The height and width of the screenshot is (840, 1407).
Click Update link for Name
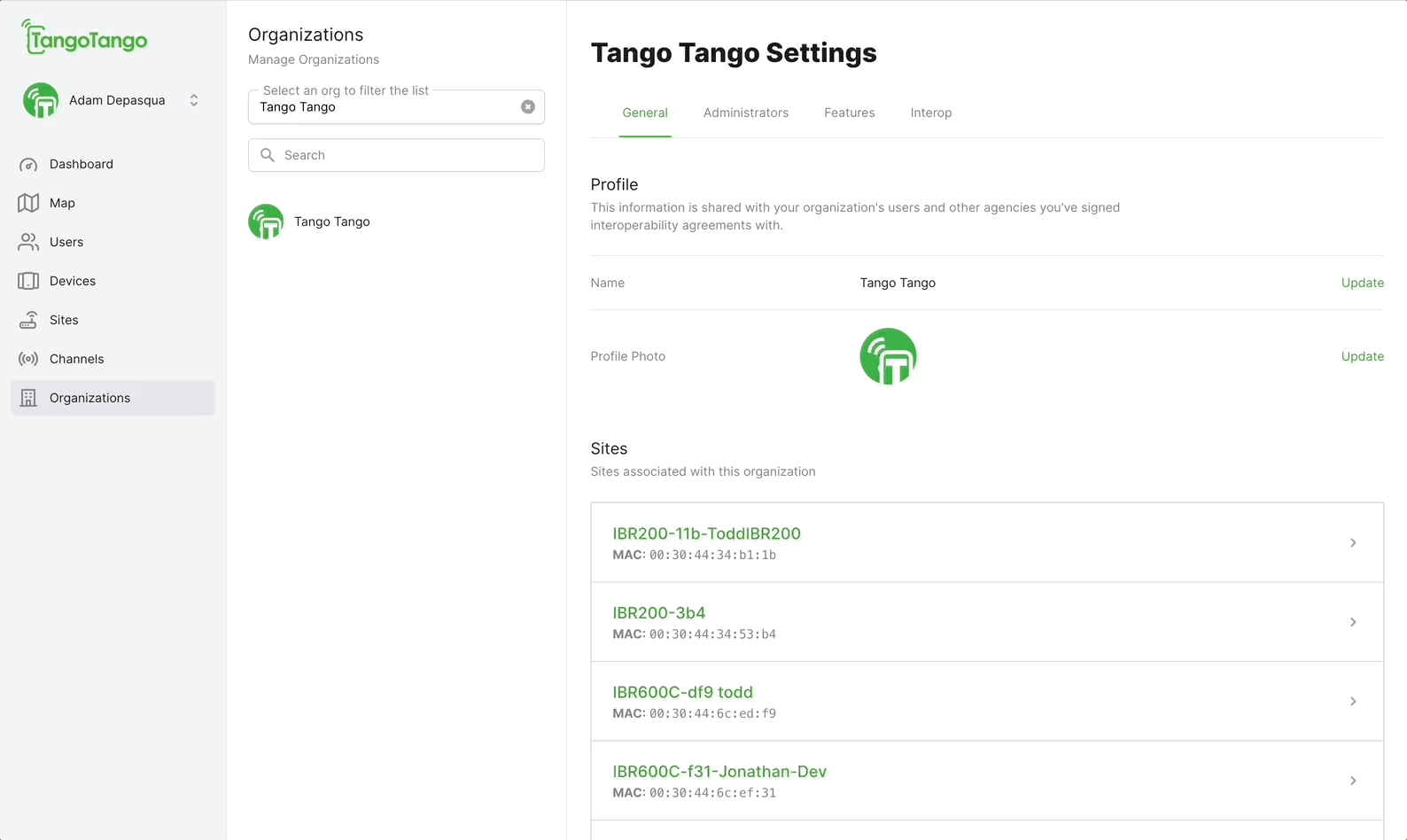pyautogui.click(x=1363, y=283)
